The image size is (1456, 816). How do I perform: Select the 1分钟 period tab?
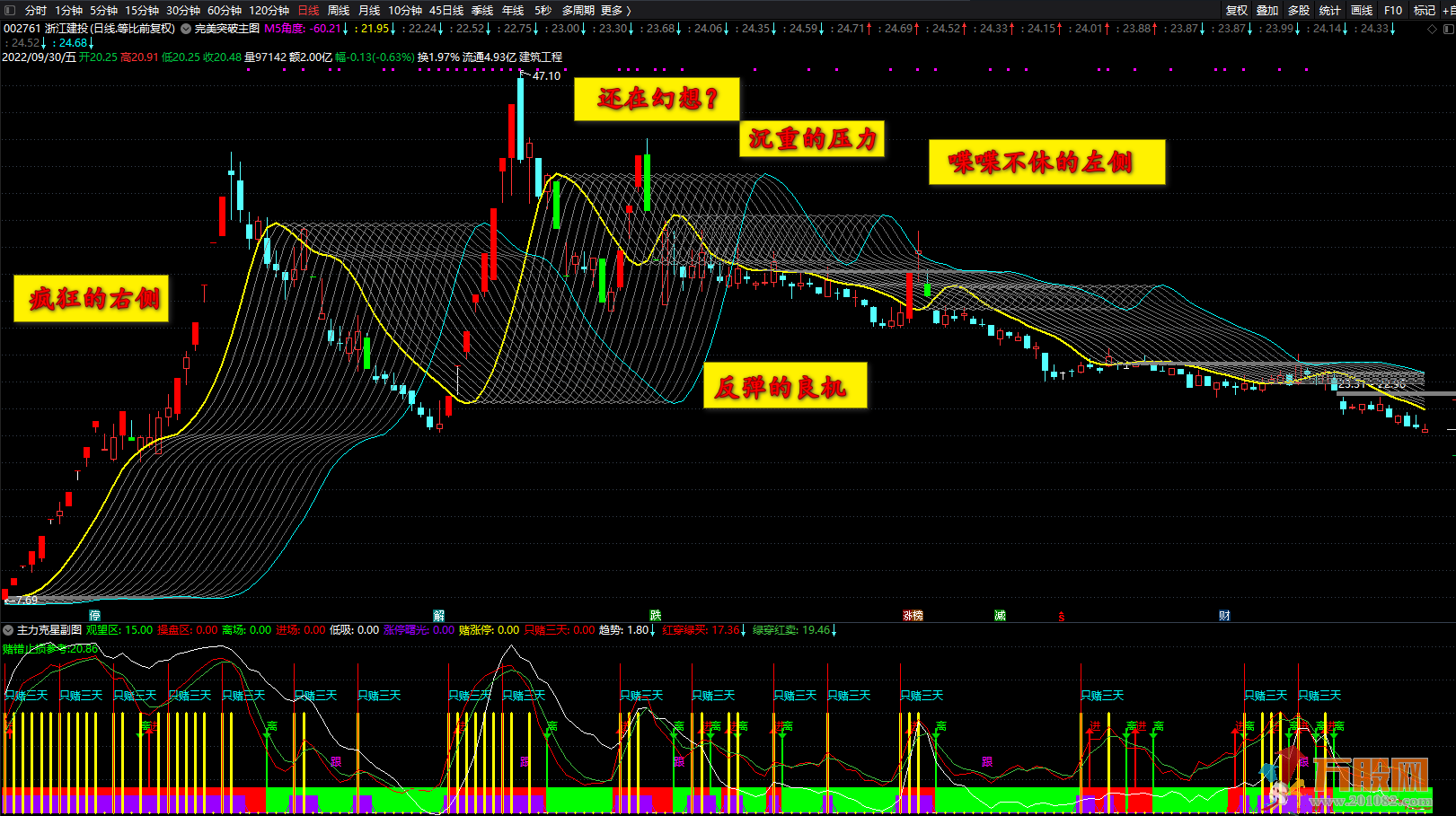(x=68, y=10)
